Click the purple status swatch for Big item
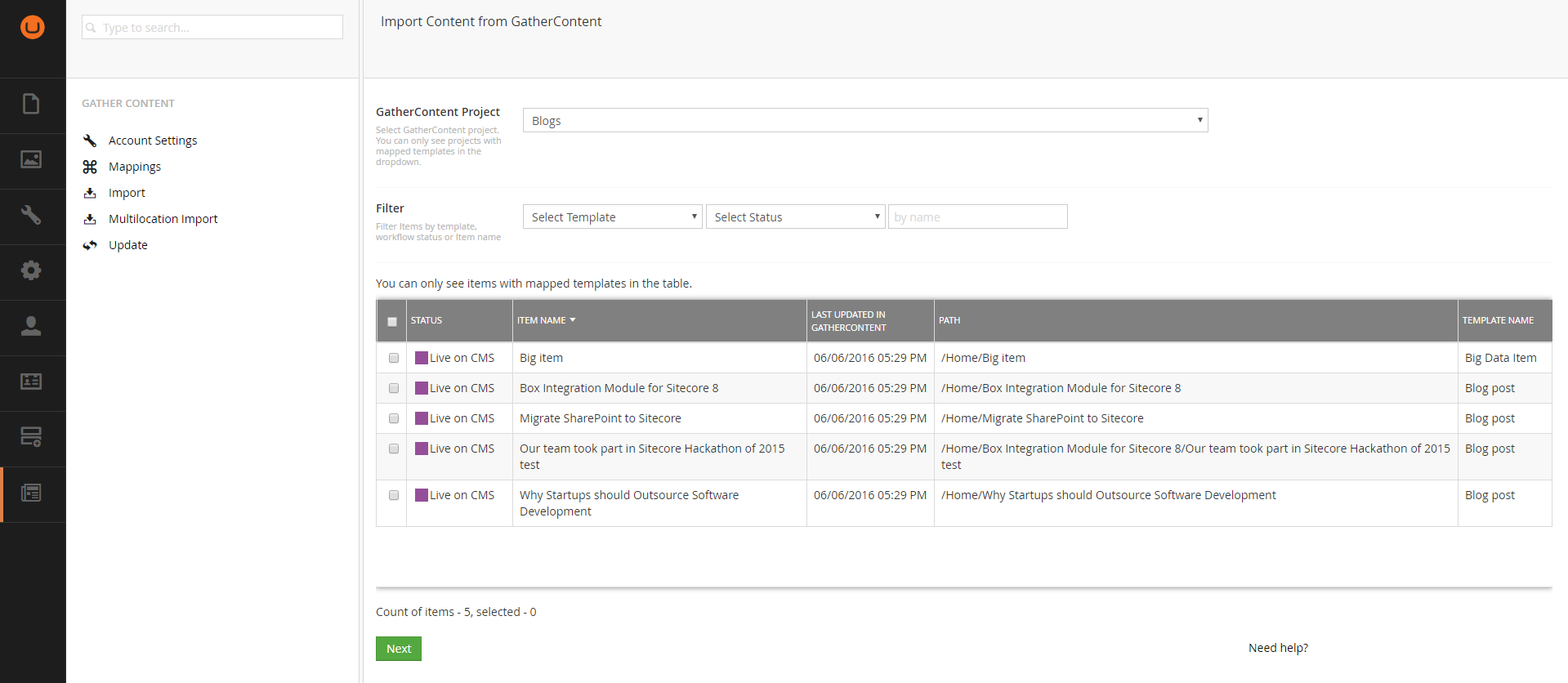 tap(422, 358)
